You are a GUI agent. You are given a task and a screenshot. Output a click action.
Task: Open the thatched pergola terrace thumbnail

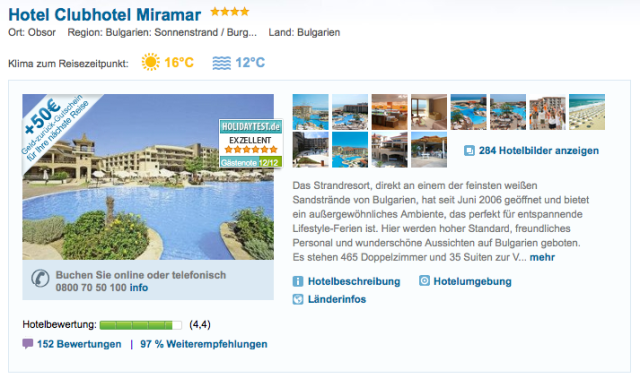tap(429, 149)
